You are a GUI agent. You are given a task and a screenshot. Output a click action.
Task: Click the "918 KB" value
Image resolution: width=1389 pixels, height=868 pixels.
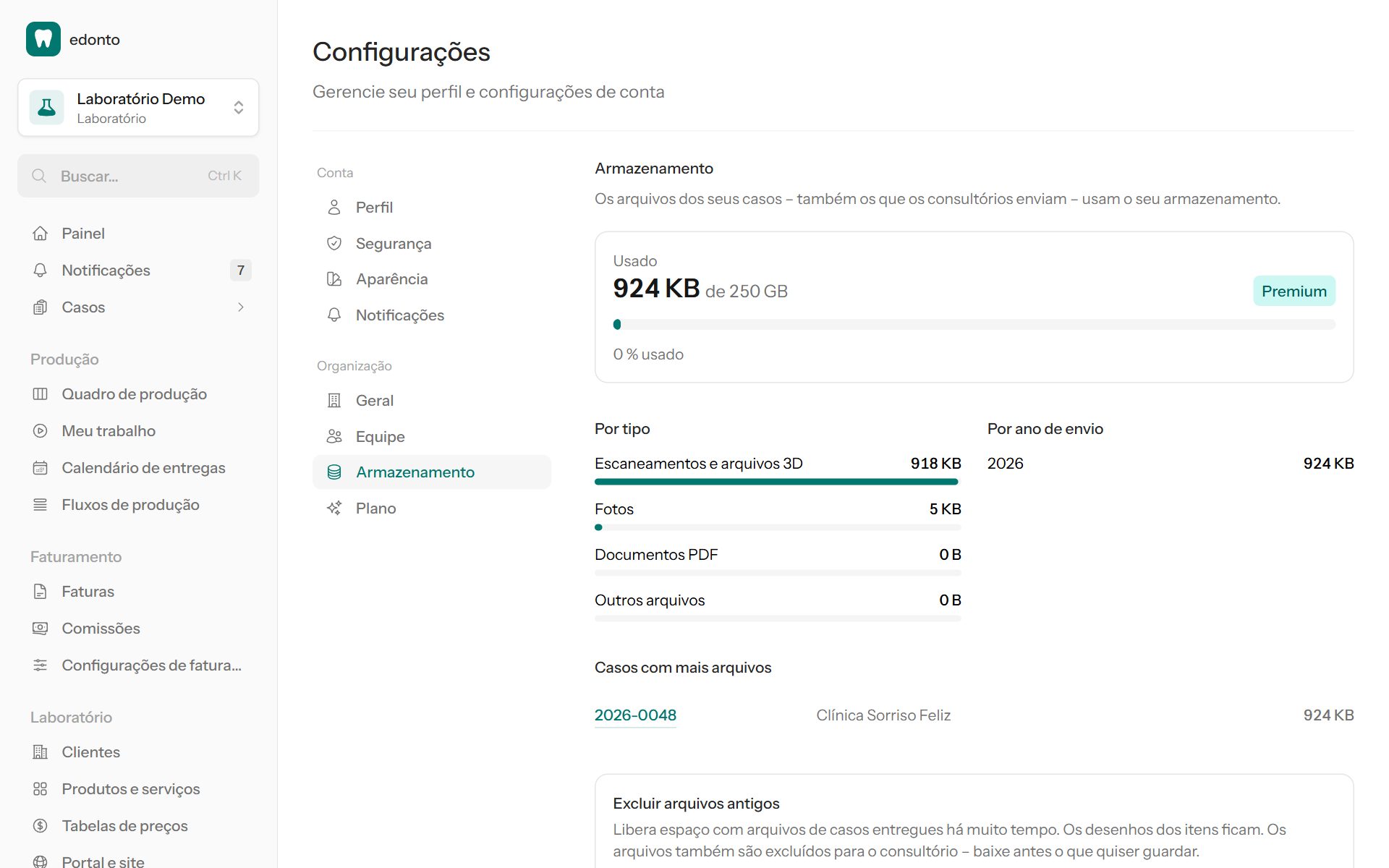[x=935, y=464]
